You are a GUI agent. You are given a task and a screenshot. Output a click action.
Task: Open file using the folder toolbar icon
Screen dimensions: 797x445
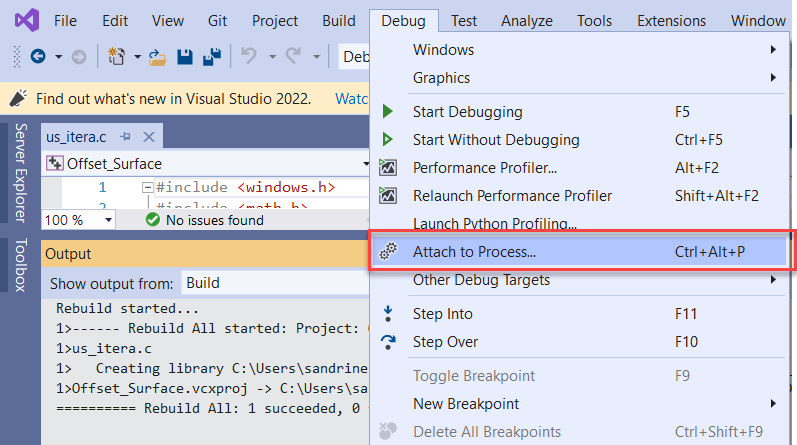click(x=157, y=57)
